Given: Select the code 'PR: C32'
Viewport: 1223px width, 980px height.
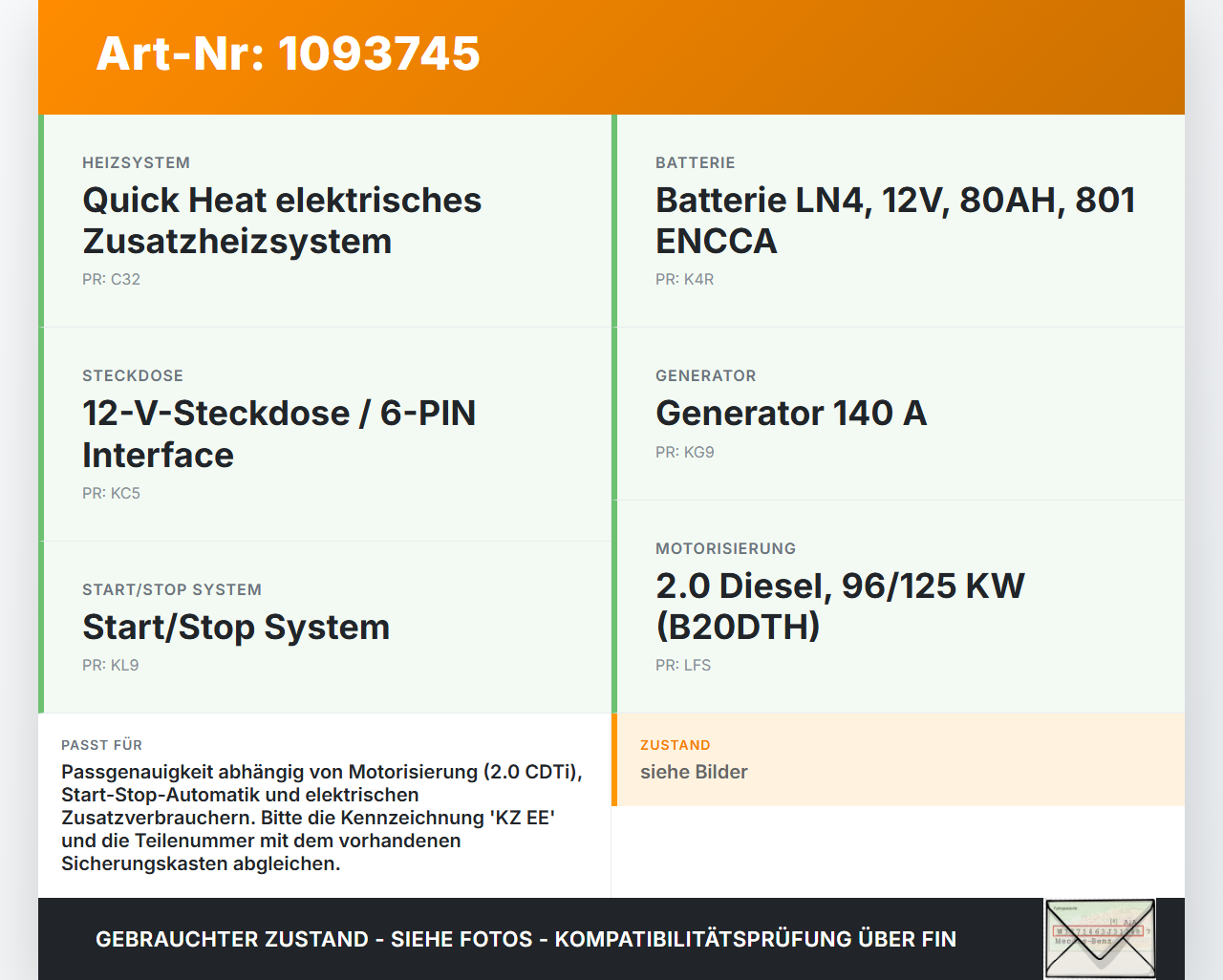Looking at the screenshot, I should (111, 279).
